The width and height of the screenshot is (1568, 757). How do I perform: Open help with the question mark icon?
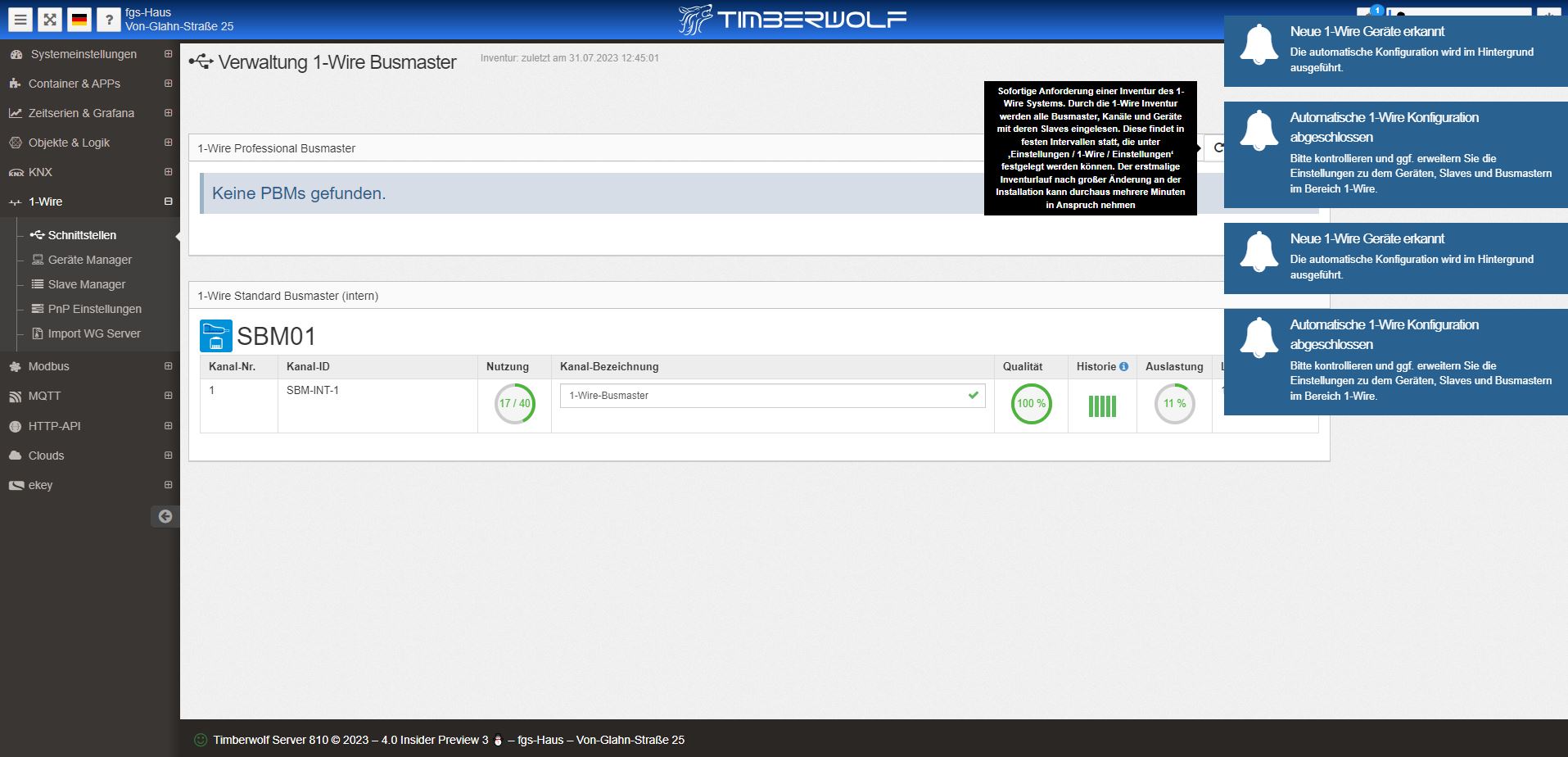(109, 20)
